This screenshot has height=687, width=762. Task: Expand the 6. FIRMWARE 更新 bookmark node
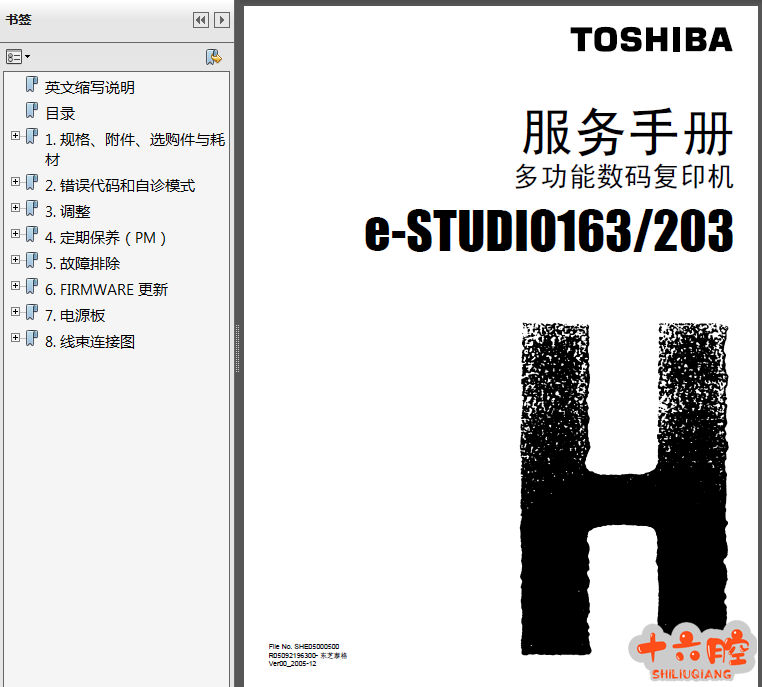15,287
